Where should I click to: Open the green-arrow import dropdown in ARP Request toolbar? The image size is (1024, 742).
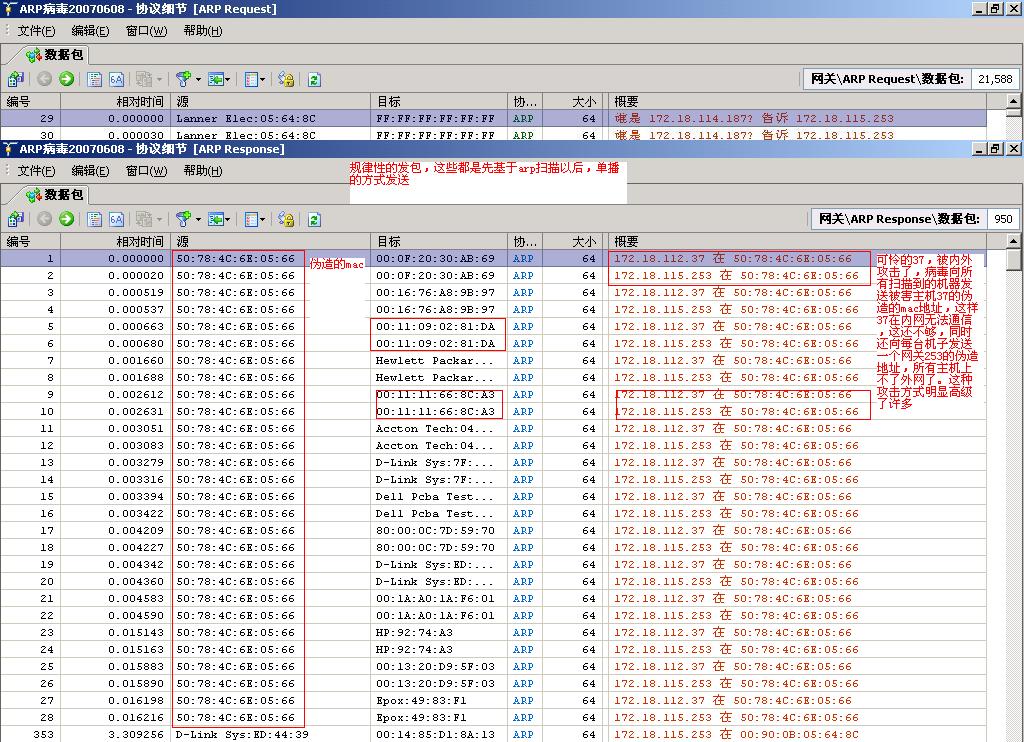coord(228,79)
